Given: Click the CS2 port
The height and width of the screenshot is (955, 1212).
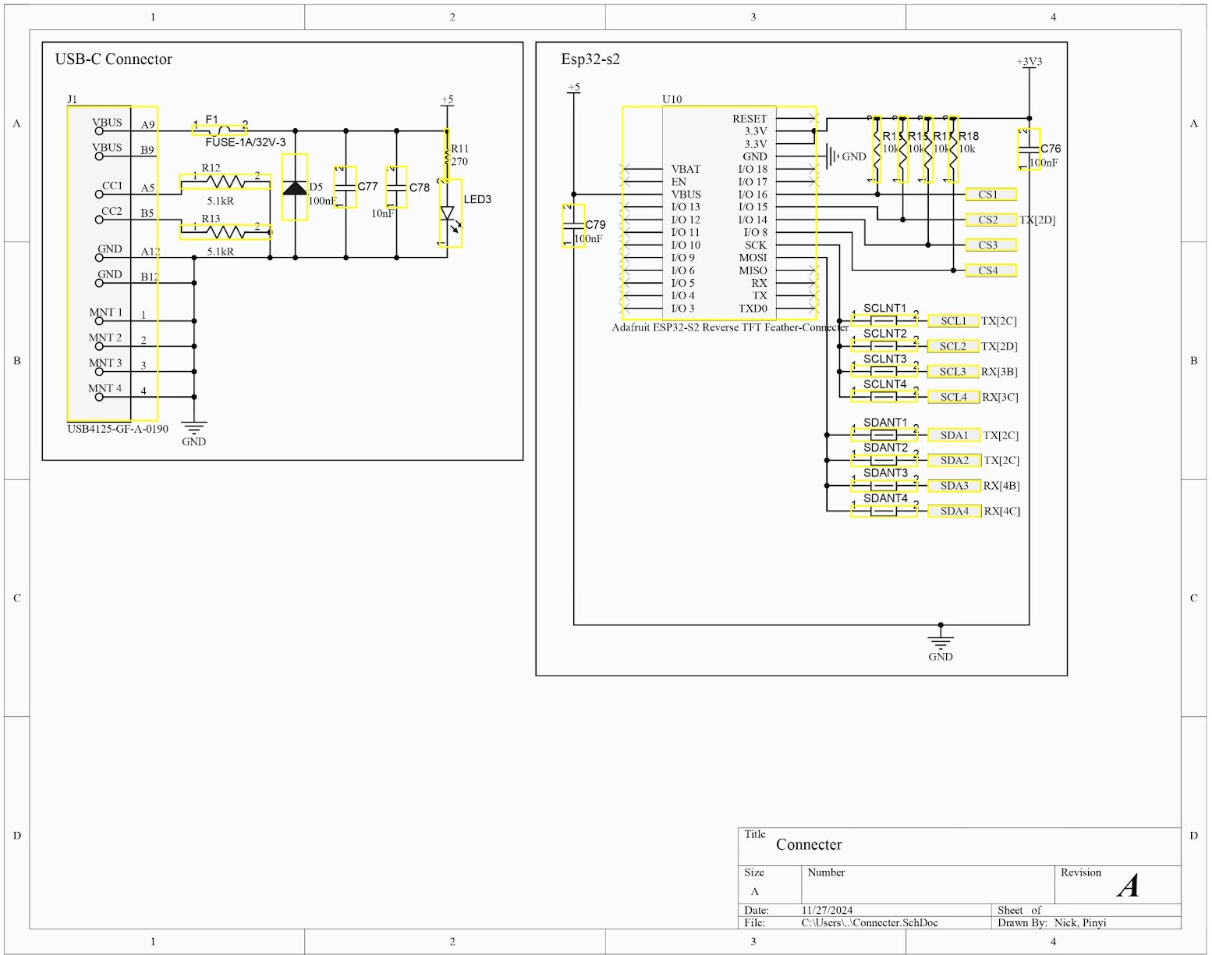Looking at the screenshot, I should [991, 220].
